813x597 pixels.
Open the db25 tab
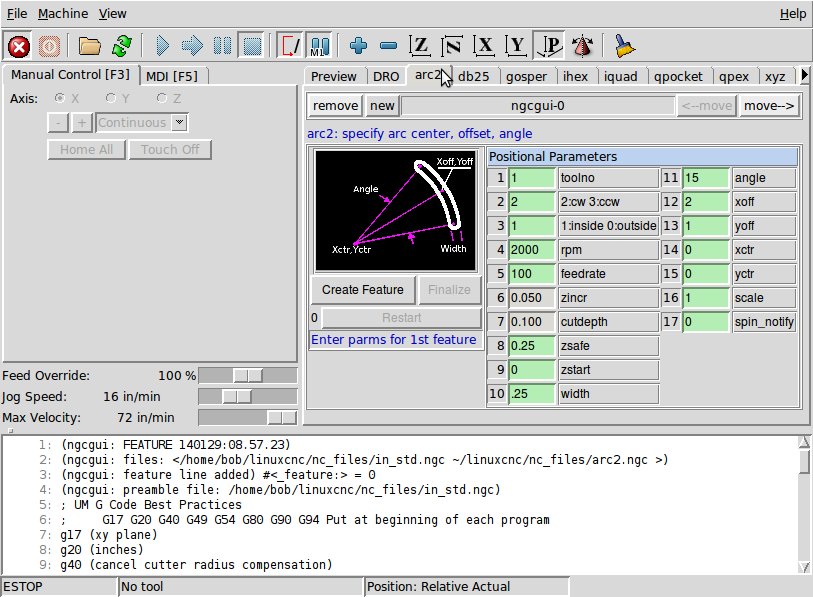coord(473,76)
